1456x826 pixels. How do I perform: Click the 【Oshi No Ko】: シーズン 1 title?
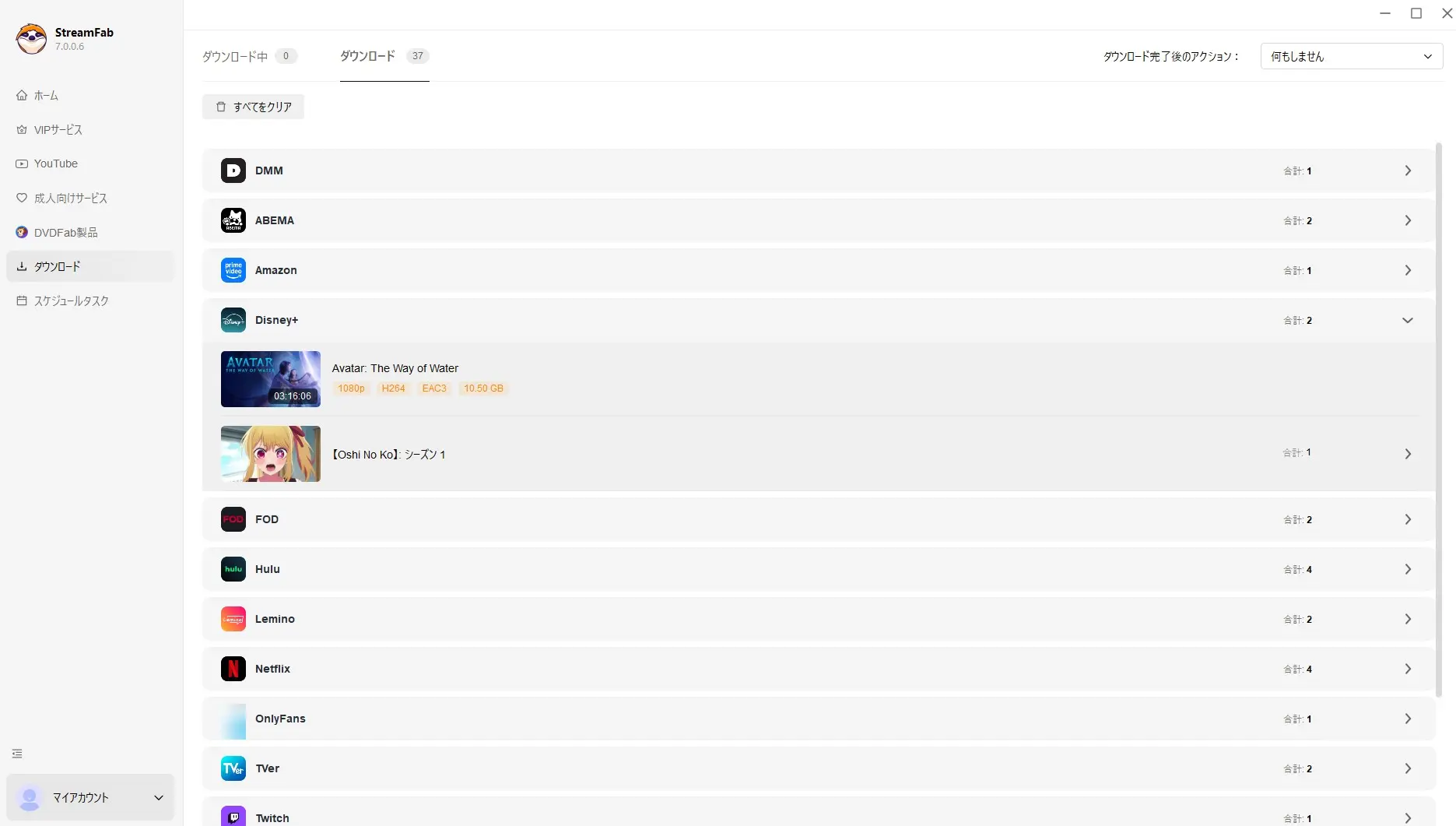[389, 455]
